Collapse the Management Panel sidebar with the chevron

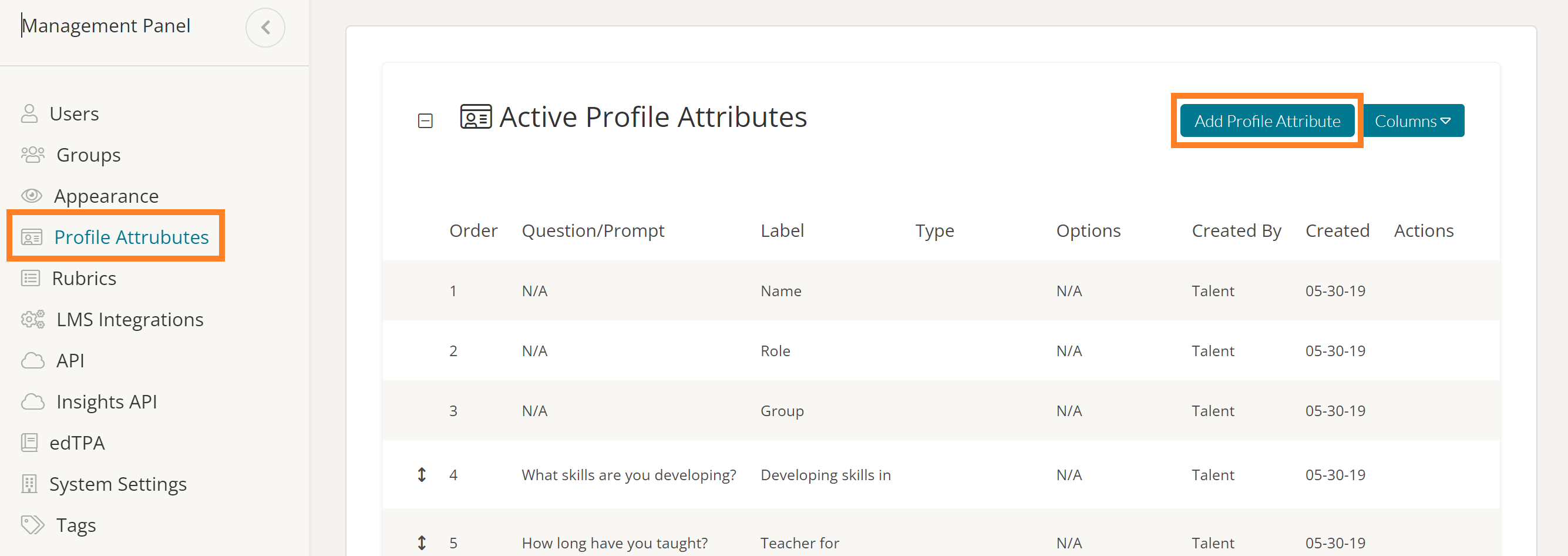coord(265,28)
